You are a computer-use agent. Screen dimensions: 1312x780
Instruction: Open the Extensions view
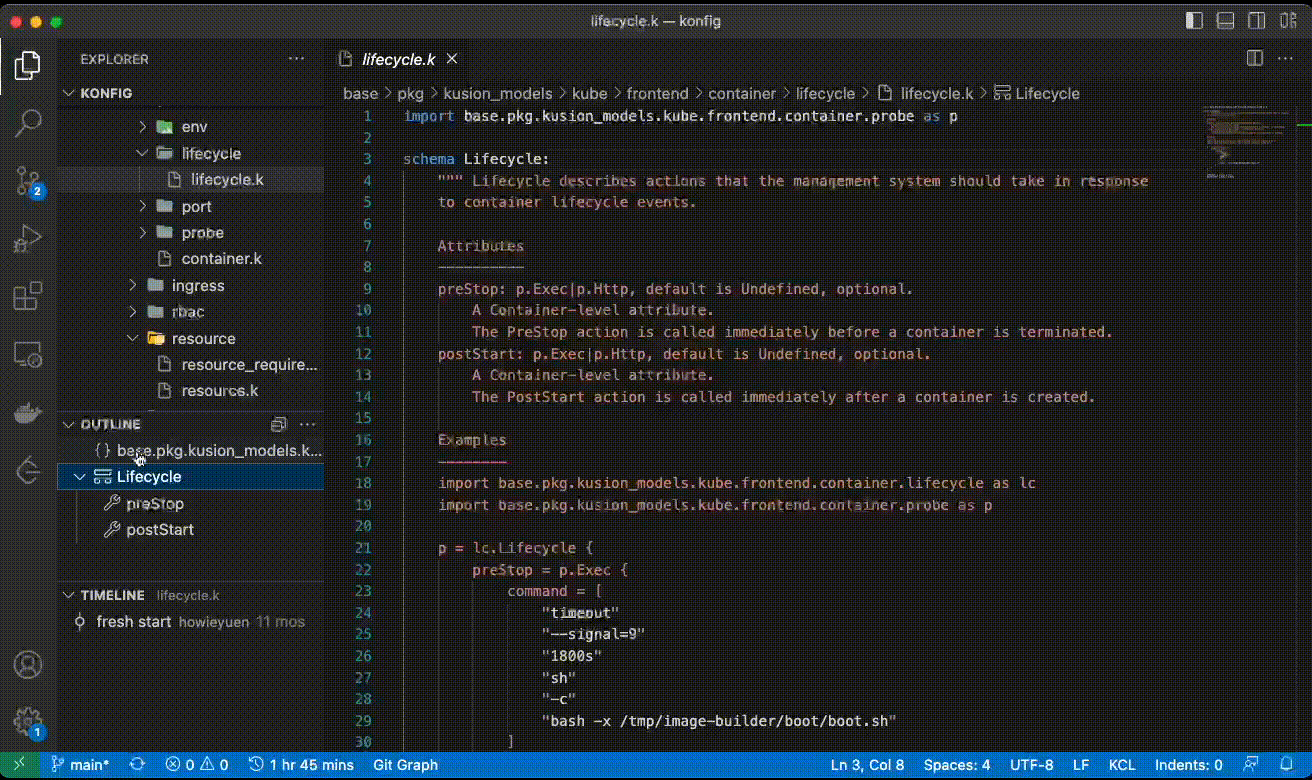(27, 296)
